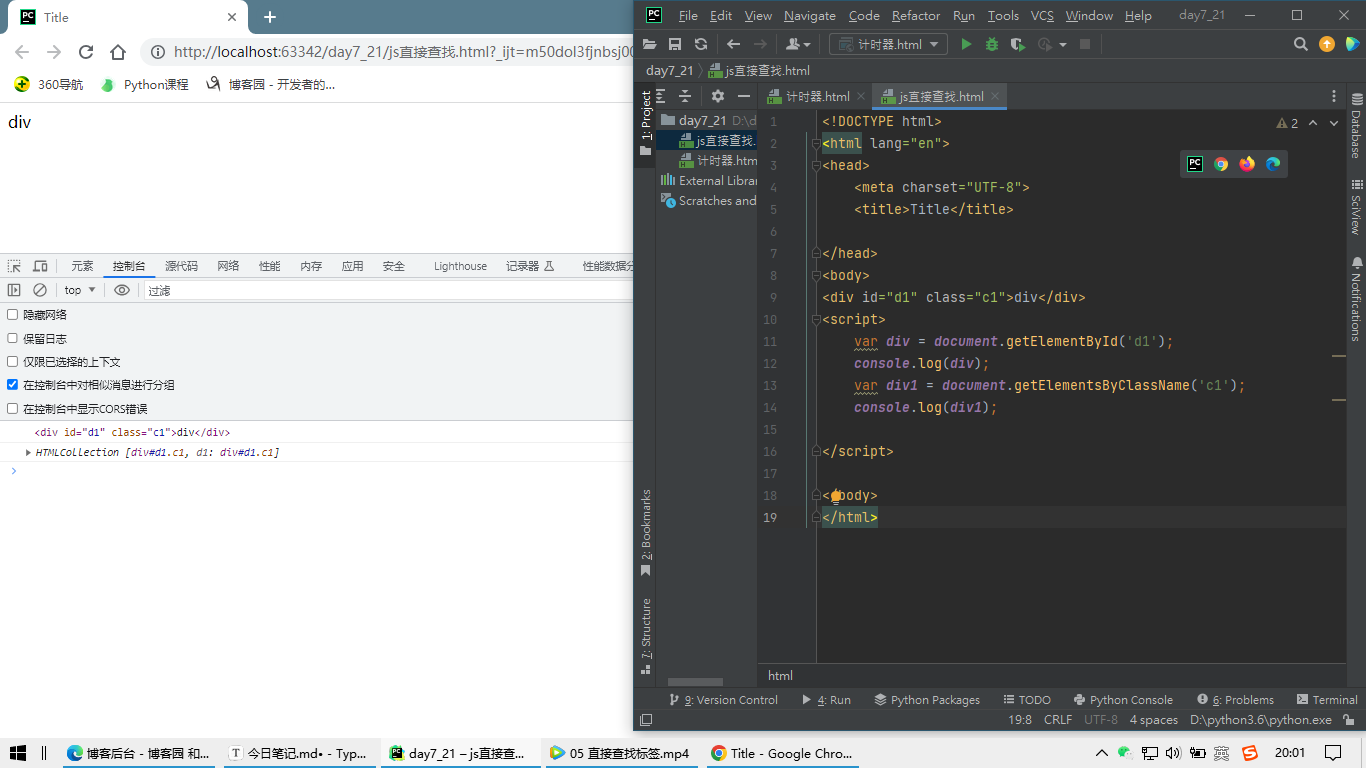Open Search Everywhere magnifier in PyCharm

[x=1301, y=44]
